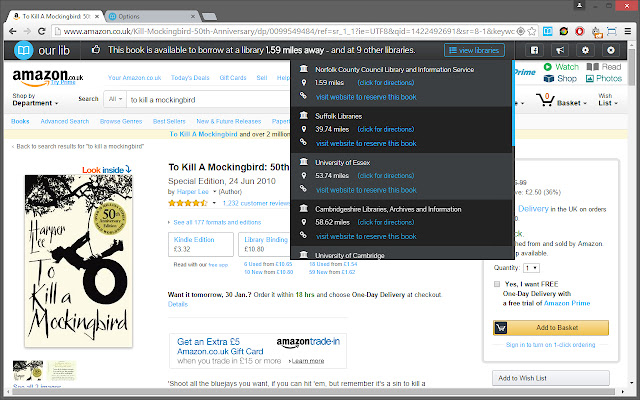
Task: Open the Books navigation item
Action: tap(20, 121)
